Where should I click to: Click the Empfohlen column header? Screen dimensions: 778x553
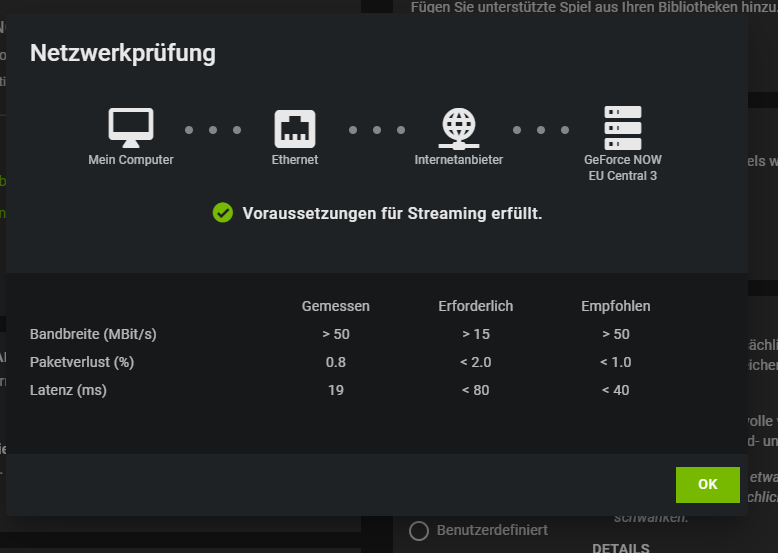[615, 307]
